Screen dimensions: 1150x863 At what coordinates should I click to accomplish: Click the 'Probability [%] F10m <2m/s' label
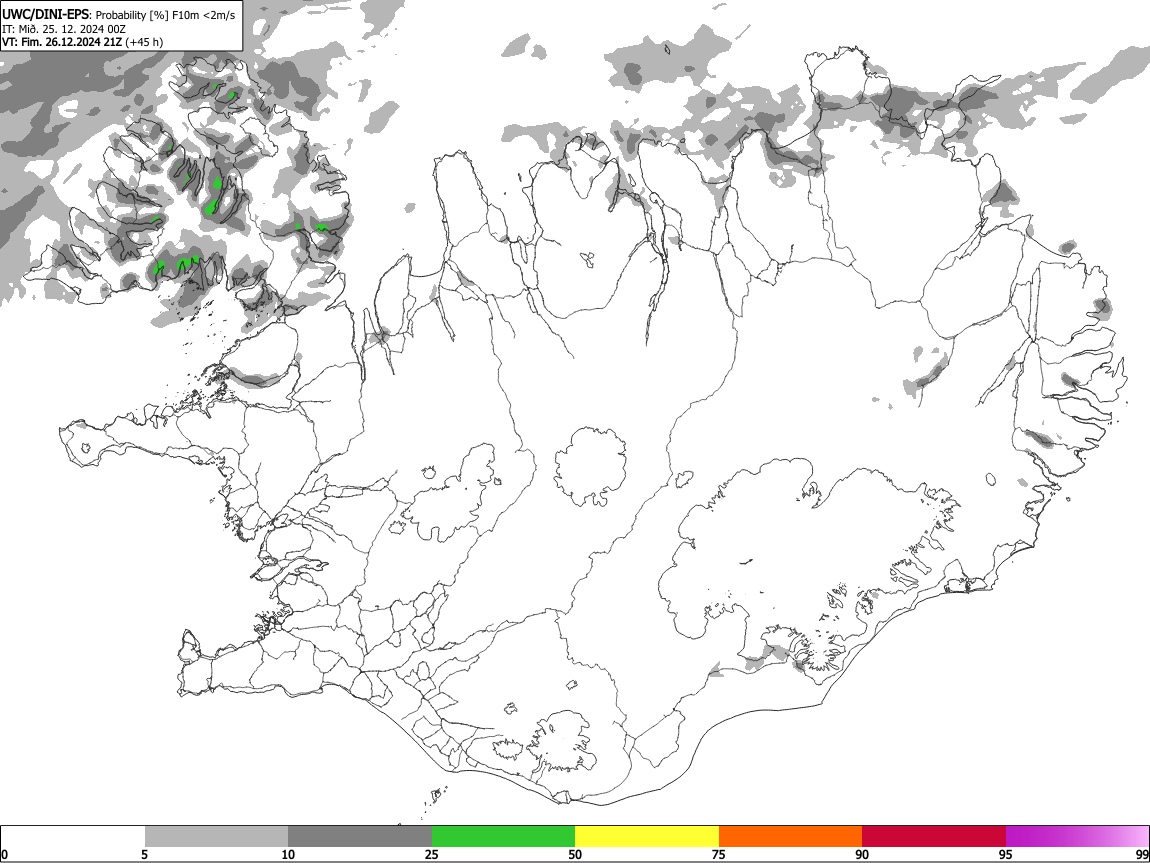click(x=166, y=15)
